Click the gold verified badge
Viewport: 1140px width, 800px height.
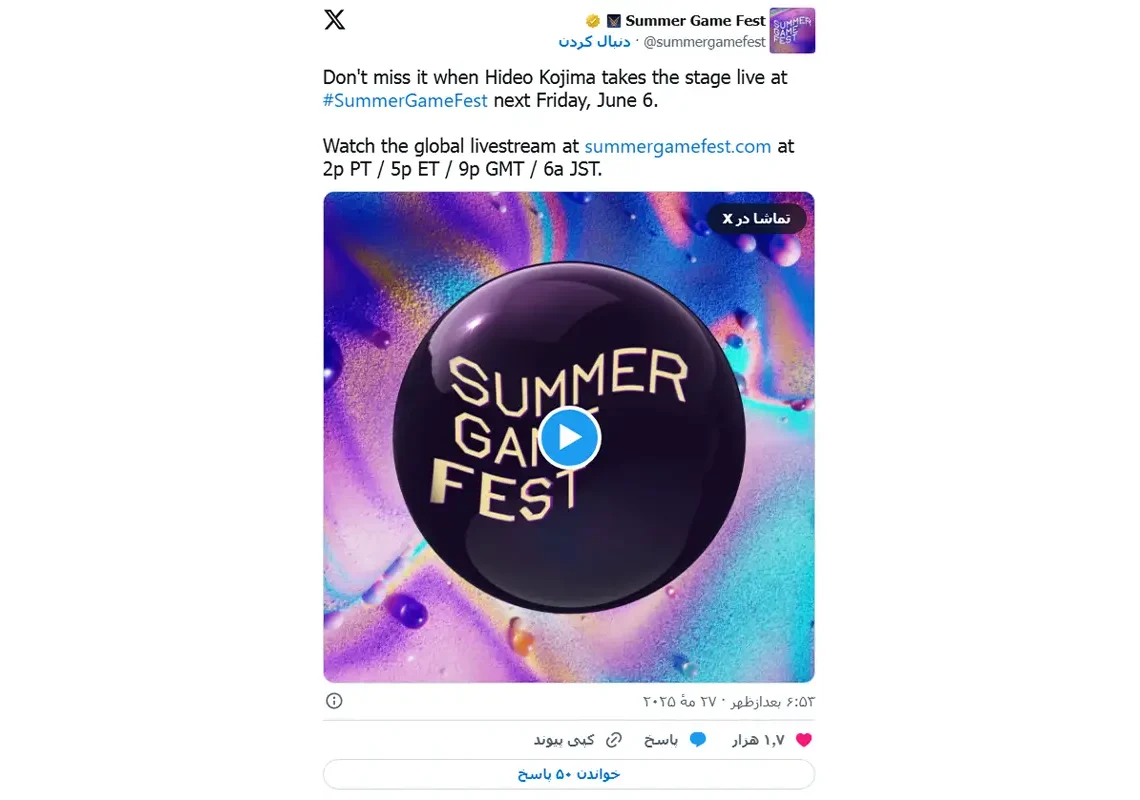593,21
